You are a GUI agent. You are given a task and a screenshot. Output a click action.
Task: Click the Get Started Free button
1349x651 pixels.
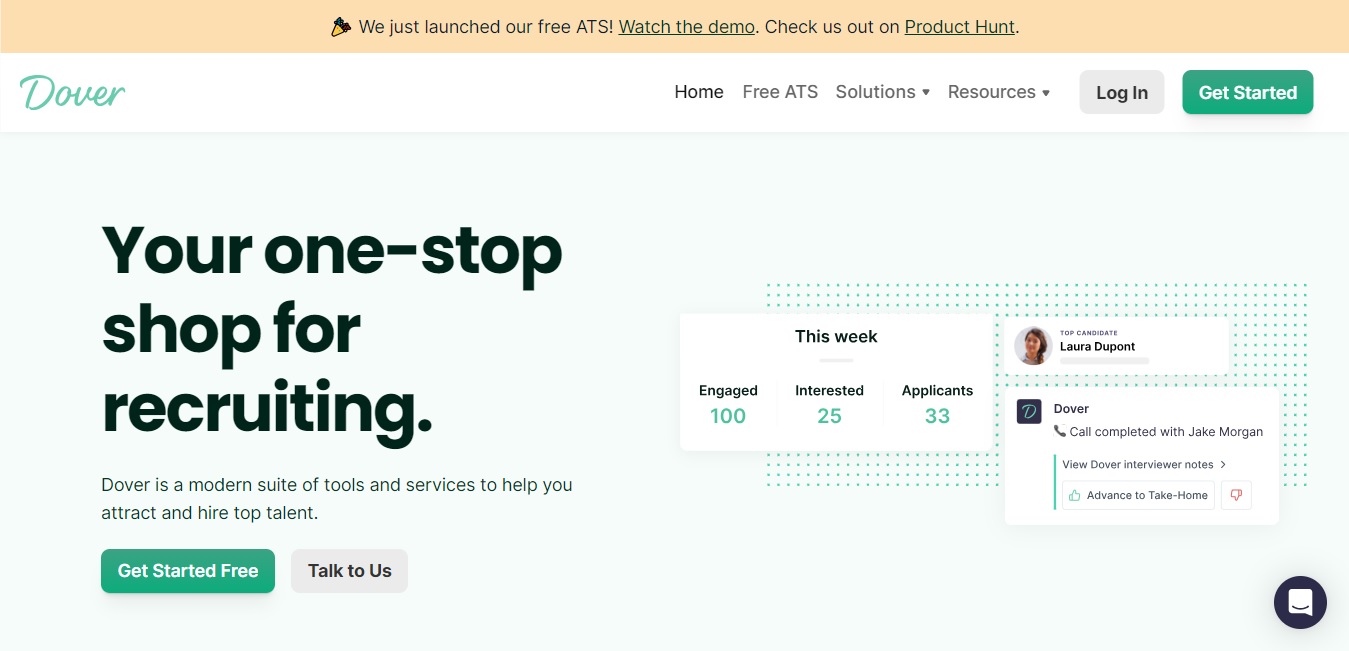click(188, 571)
